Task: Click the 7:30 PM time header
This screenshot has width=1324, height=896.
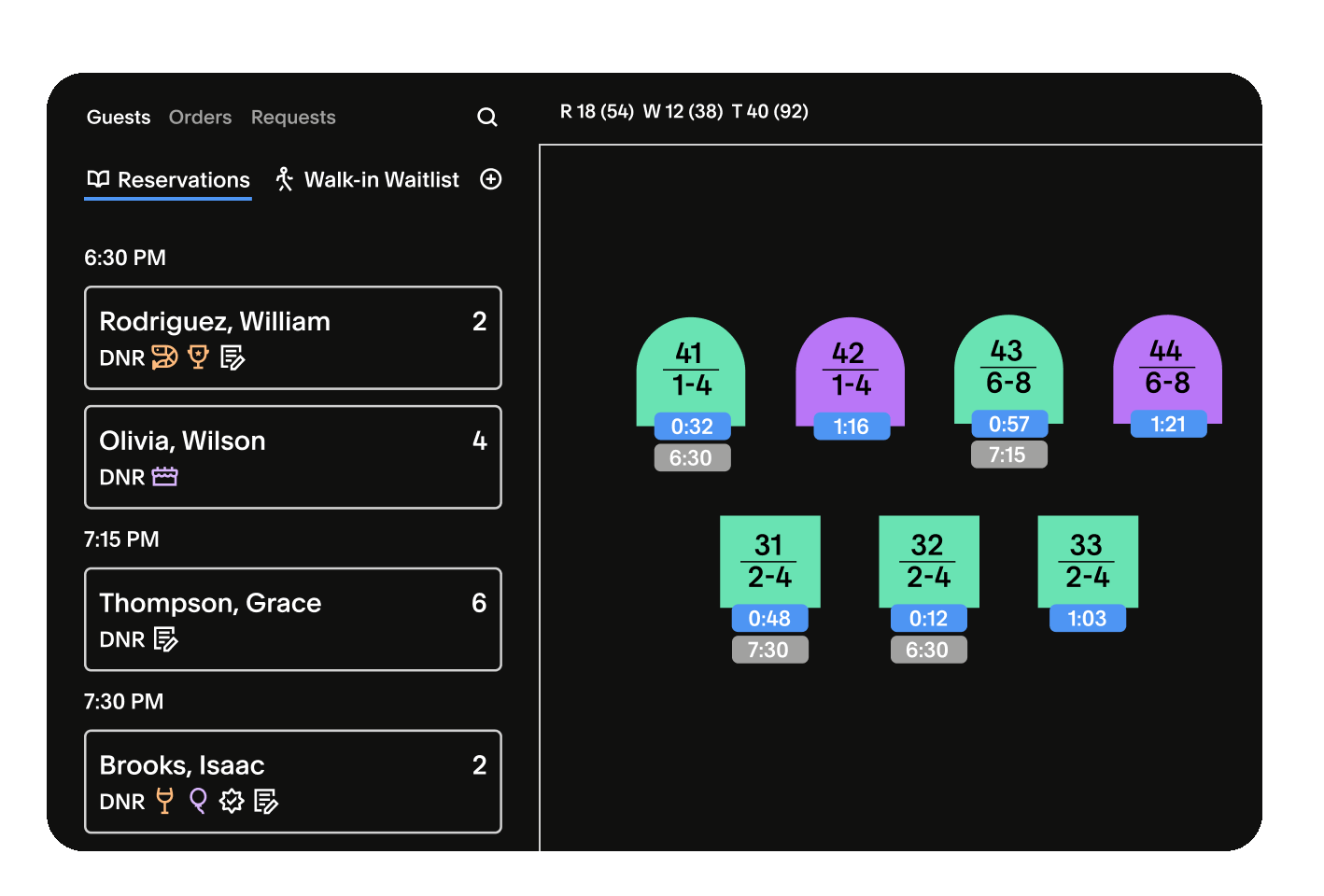Action: tap(123, 702)
